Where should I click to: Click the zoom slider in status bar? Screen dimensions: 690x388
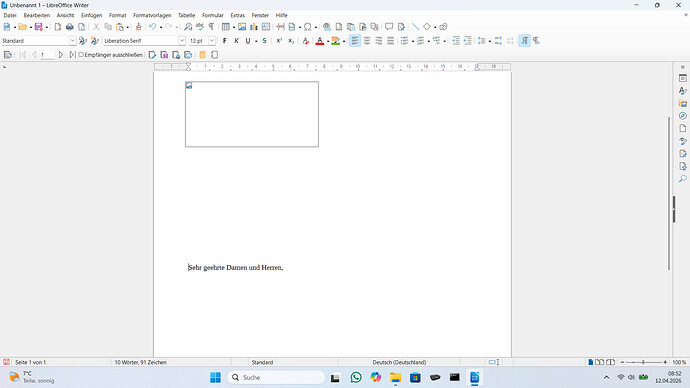click(x=643, y=362)
